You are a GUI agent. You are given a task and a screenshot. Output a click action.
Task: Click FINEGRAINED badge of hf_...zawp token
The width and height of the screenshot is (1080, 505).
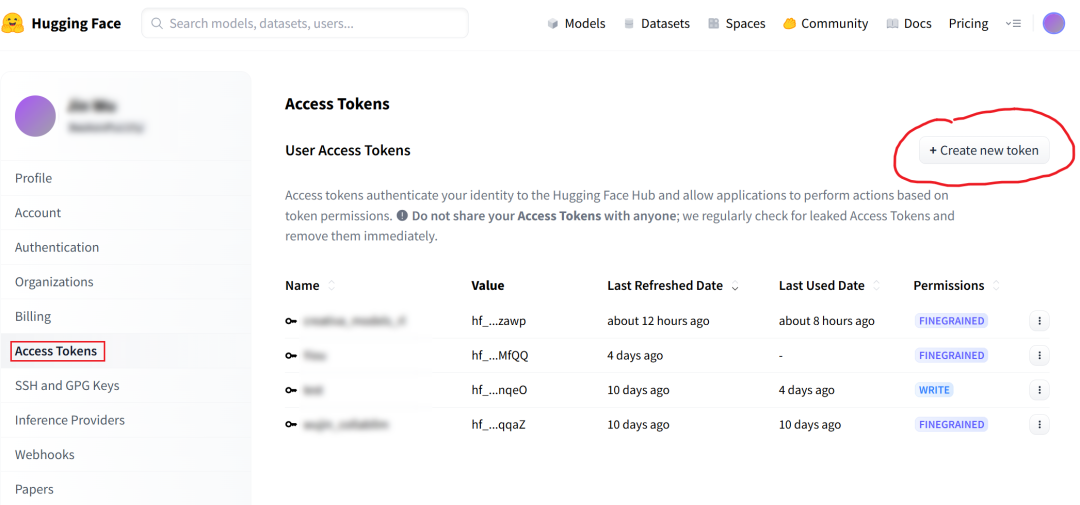pyautogui.click(x=951, y=321)
